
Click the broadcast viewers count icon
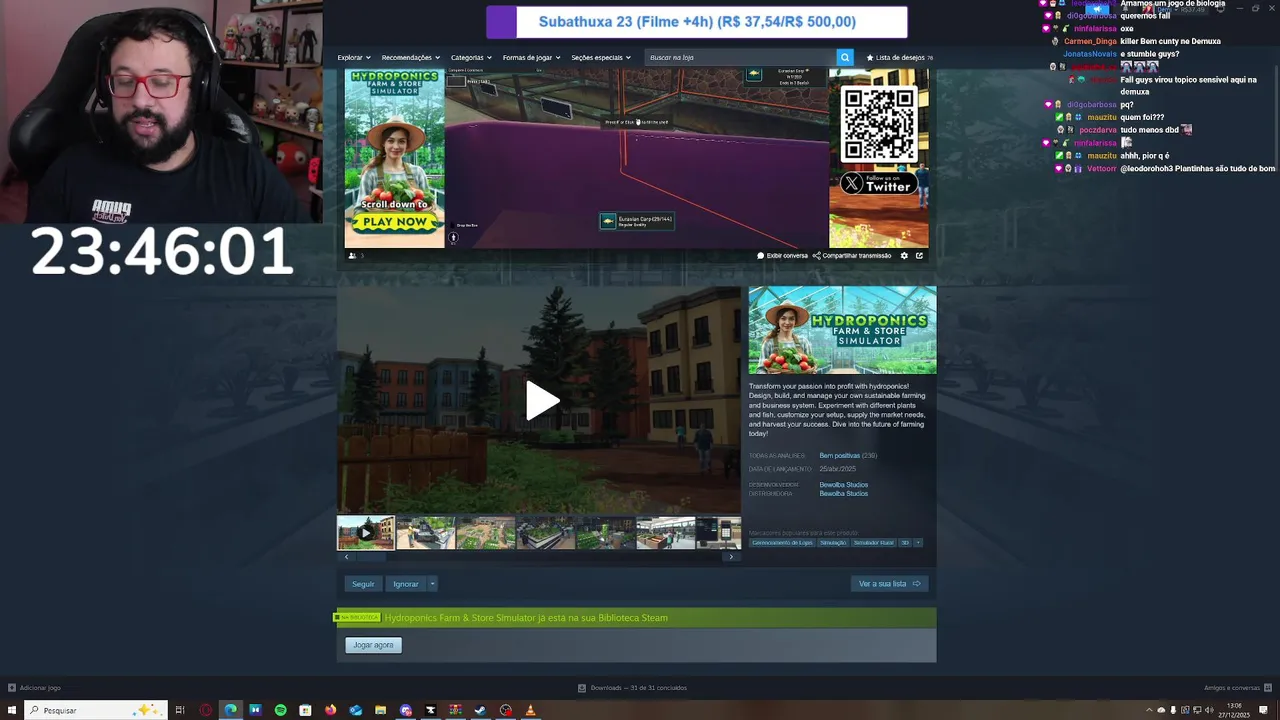coord(352,255)
